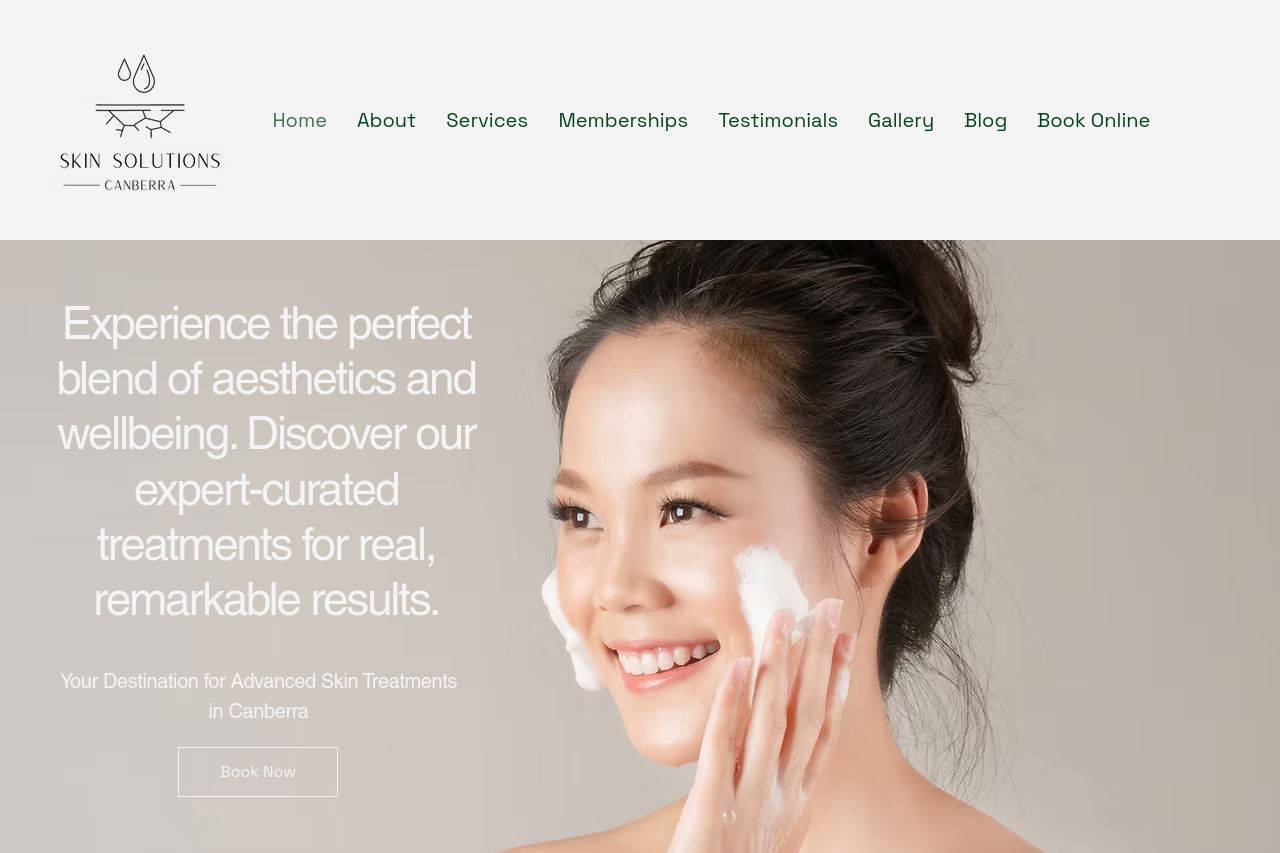
Task: Click the "Your Destination for Advanced Skin Treatments" text
Action: click(x=258, y=681)
